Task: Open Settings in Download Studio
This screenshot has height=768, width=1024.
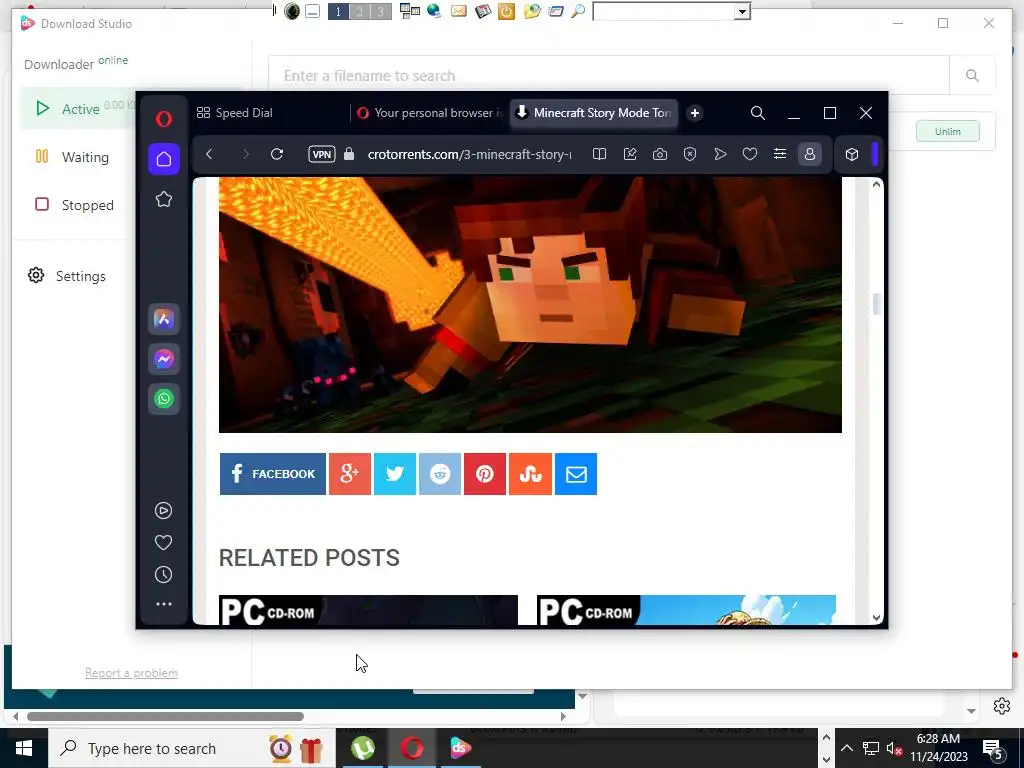Action: pyautogui.click(x=67, y=276)
